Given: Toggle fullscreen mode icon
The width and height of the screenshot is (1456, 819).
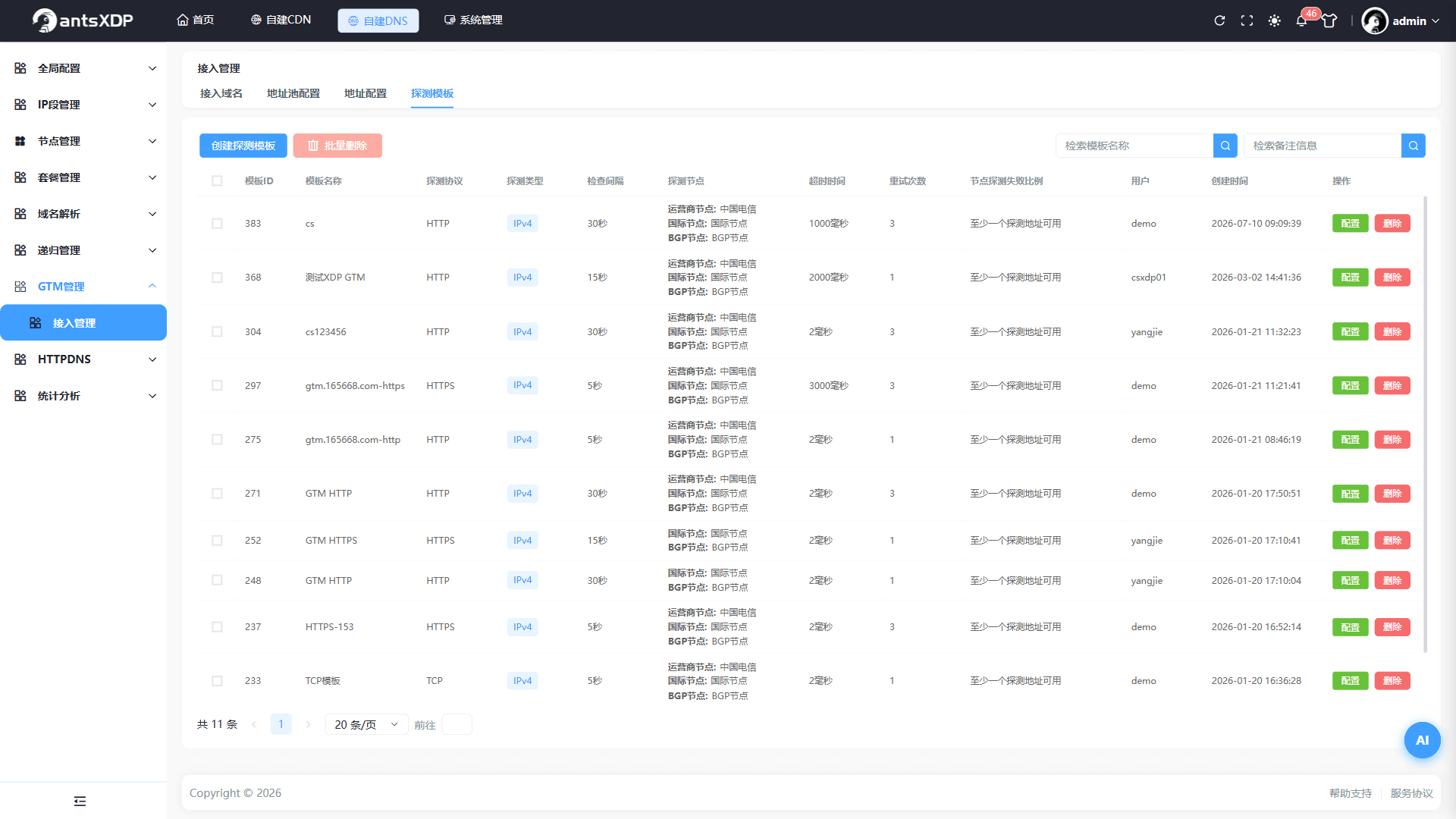Looking at the screenshot, I should point(1247,20).
